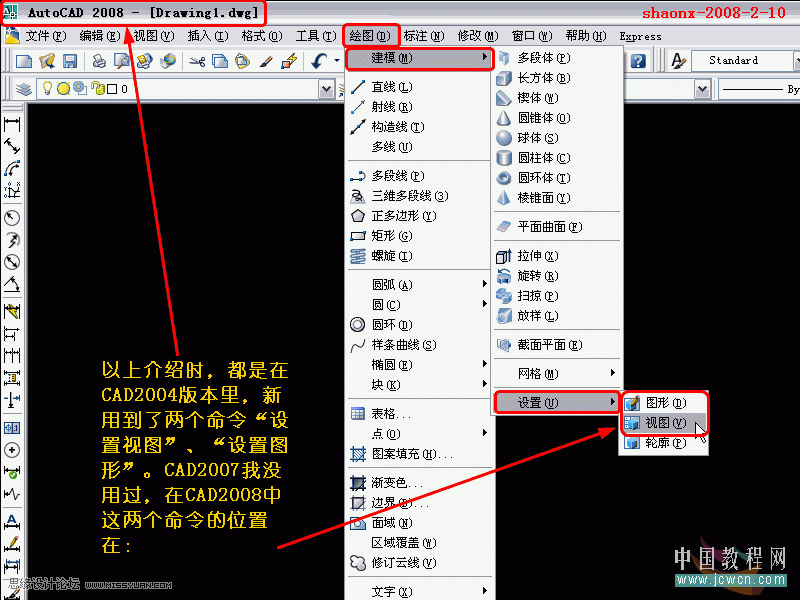Image resolution: width=800 pixels, height=600 pixels.
Task: Toggle the layer 0 freeze sun icon
Action: (x=63, y=89)
